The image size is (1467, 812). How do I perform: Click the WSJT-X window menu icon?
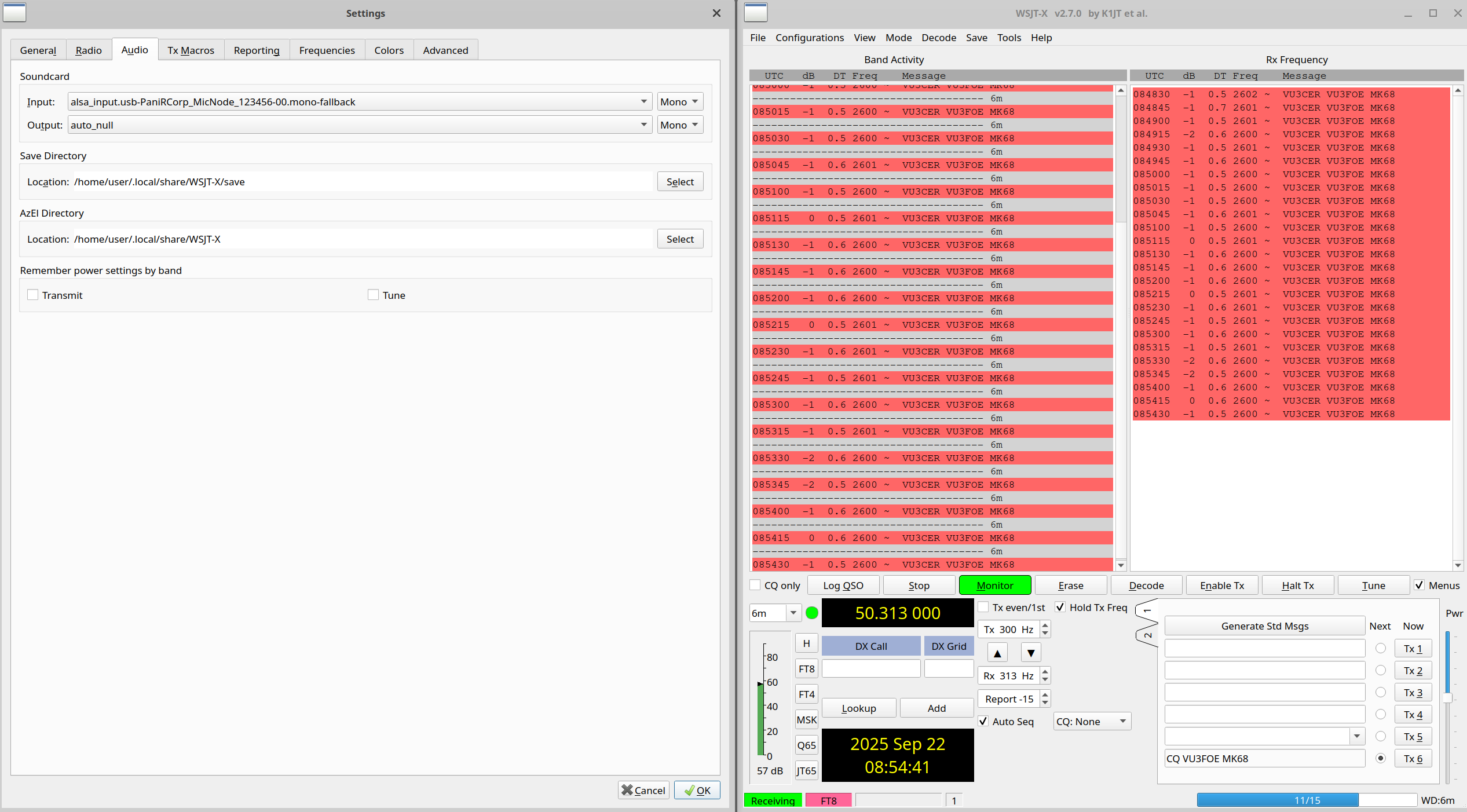point(756,12)
